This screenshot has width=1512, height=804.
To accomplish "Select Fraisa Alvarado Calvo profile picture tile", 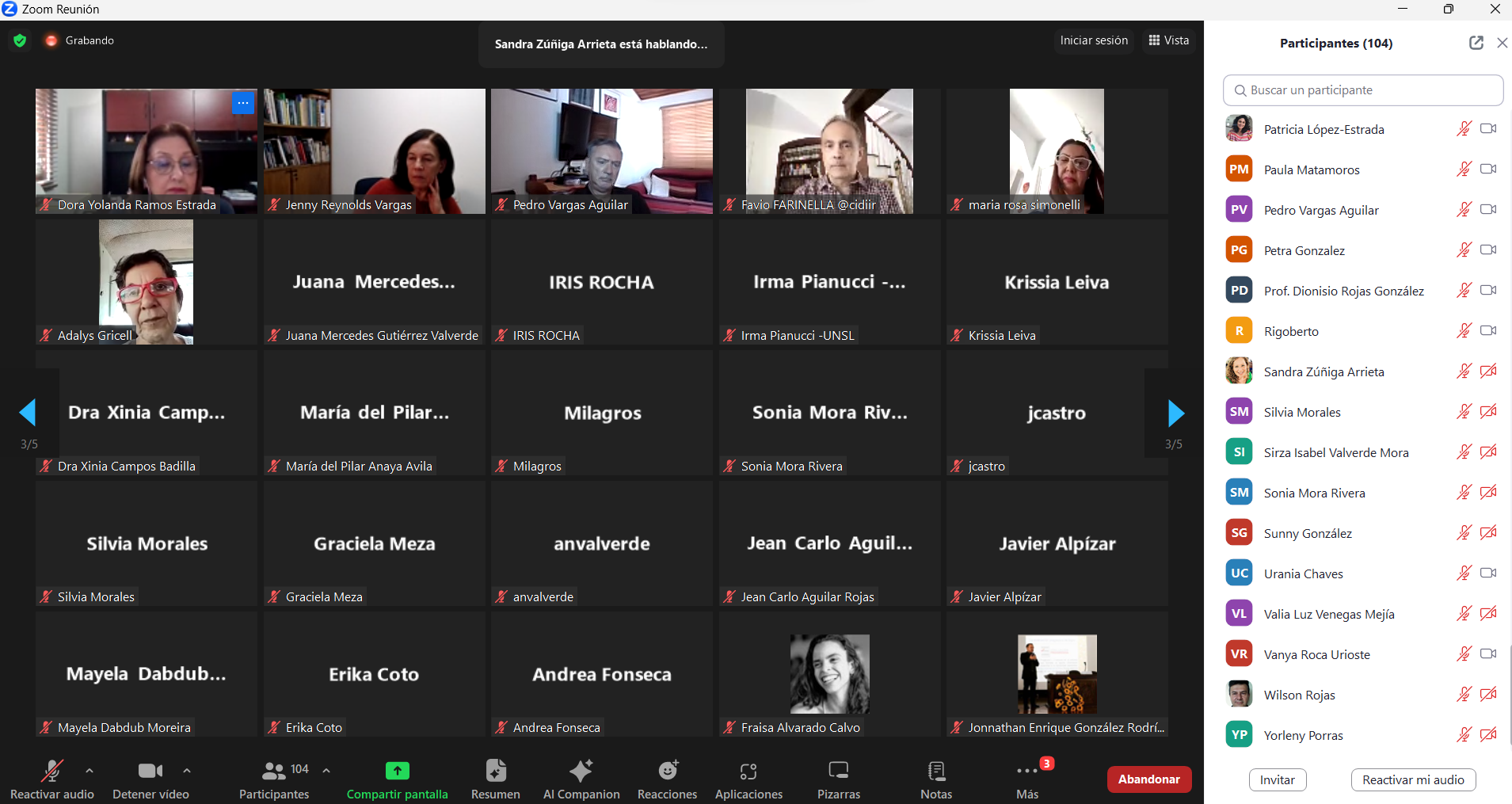I will (x=829, y=674).
